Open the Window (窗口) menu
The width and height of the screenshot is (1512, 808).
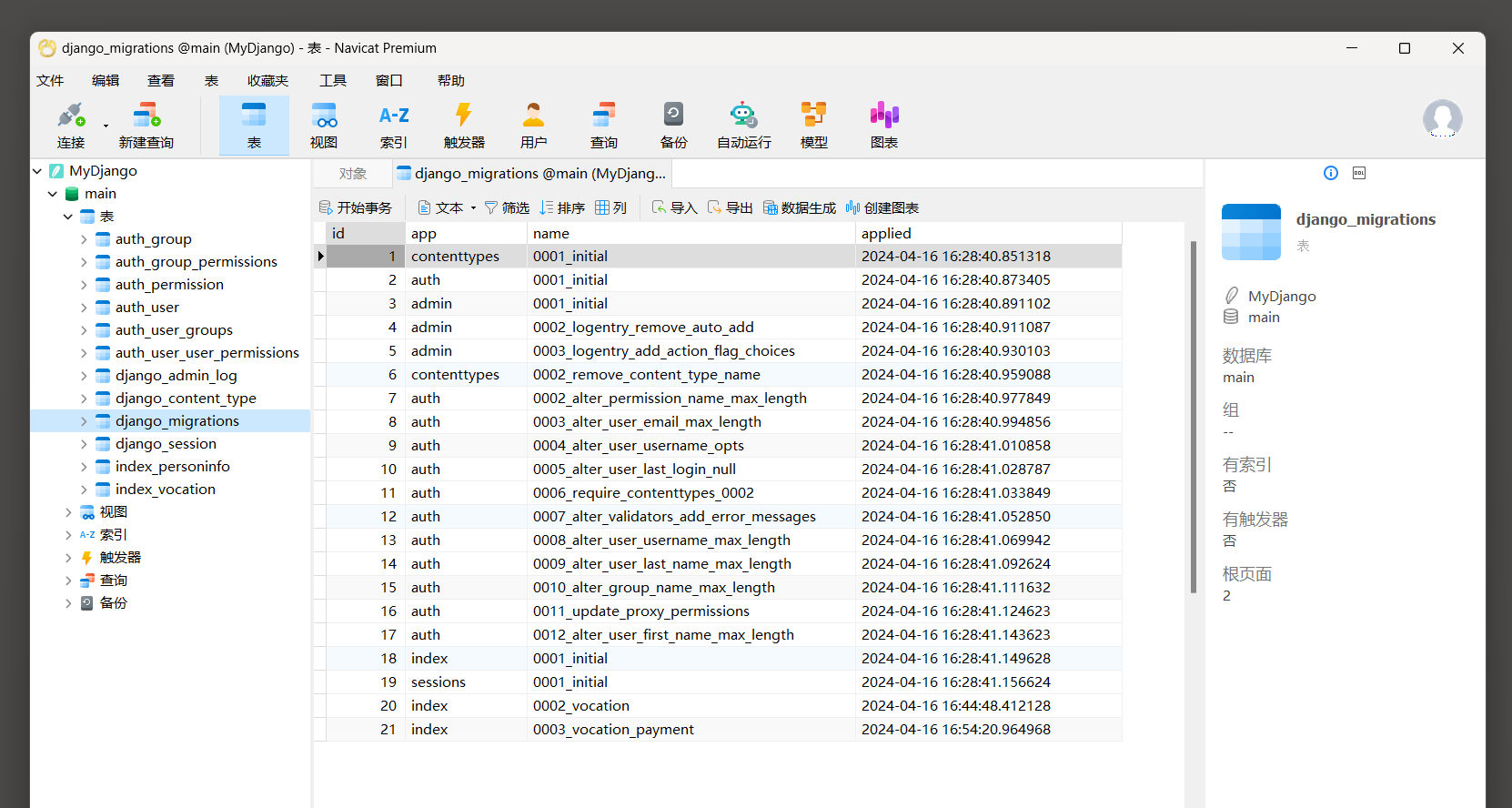pos(389,81)
